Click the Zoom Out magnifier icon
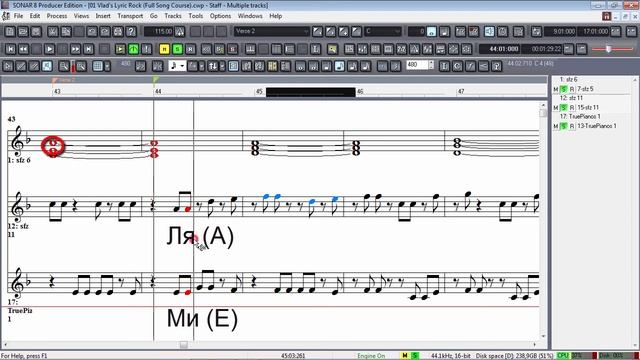640x360 pixels. [64, 66]
